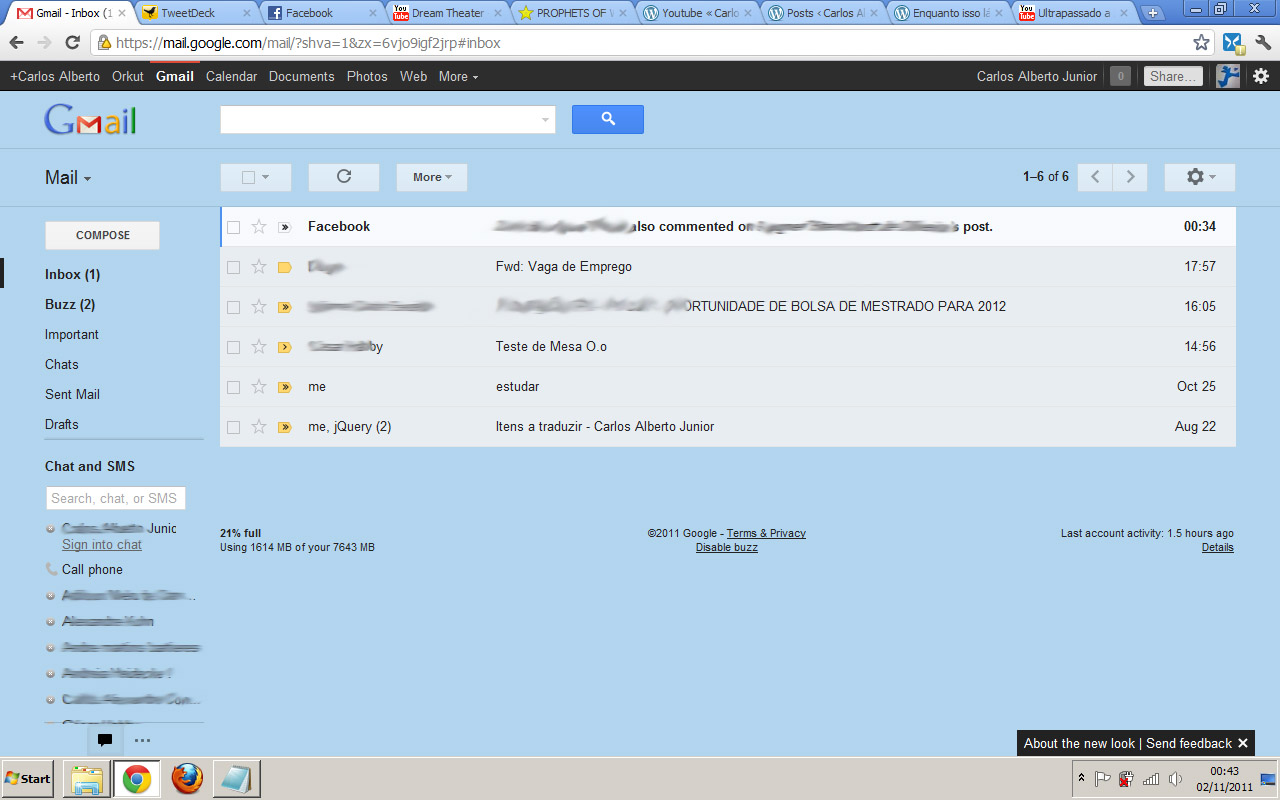Open the Windows Start menu

[x=28, y=778]
